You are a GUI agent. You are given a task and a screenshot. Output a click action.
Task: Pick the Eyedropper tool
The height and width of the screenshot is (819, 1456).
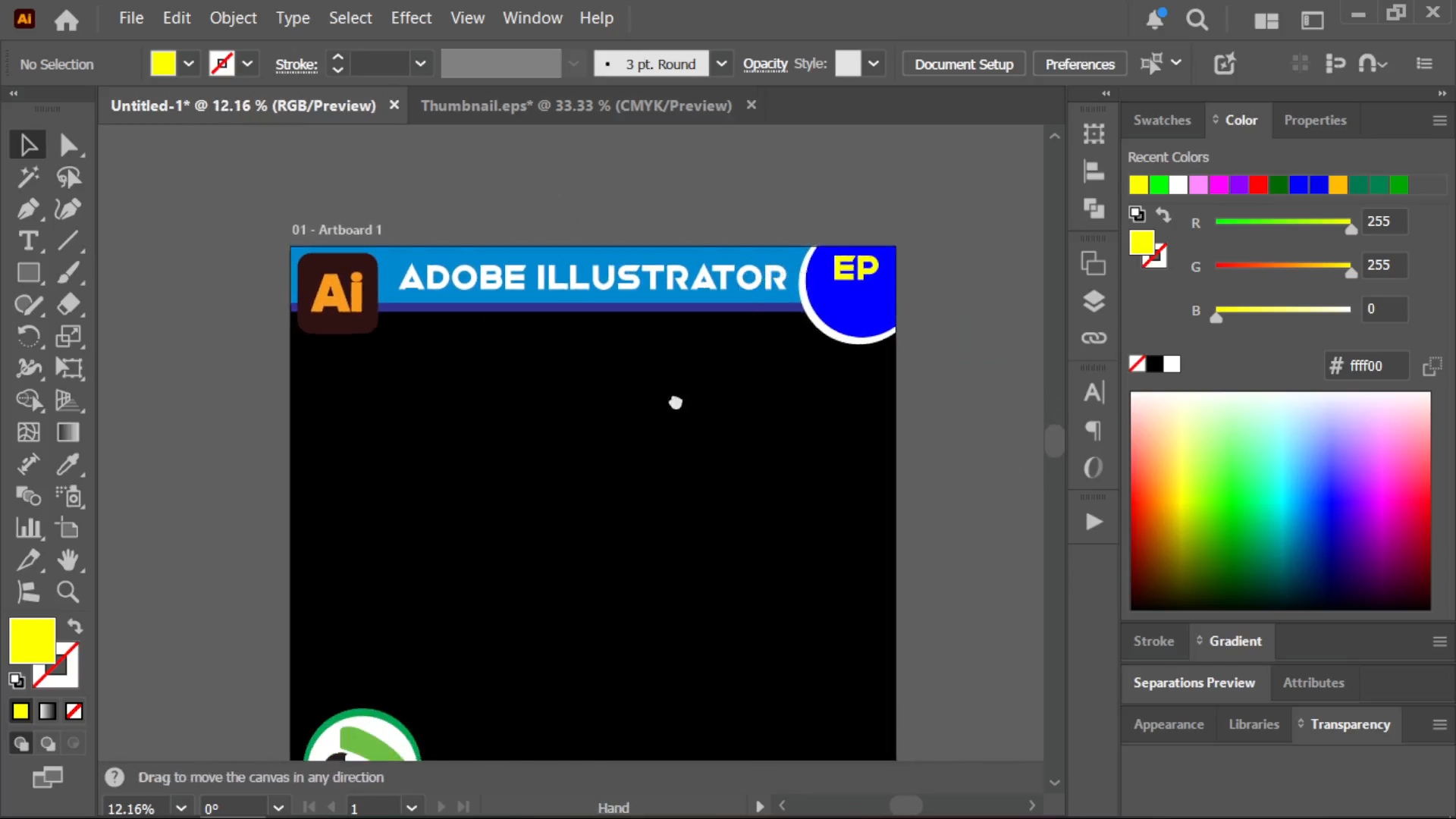(68, 464)
